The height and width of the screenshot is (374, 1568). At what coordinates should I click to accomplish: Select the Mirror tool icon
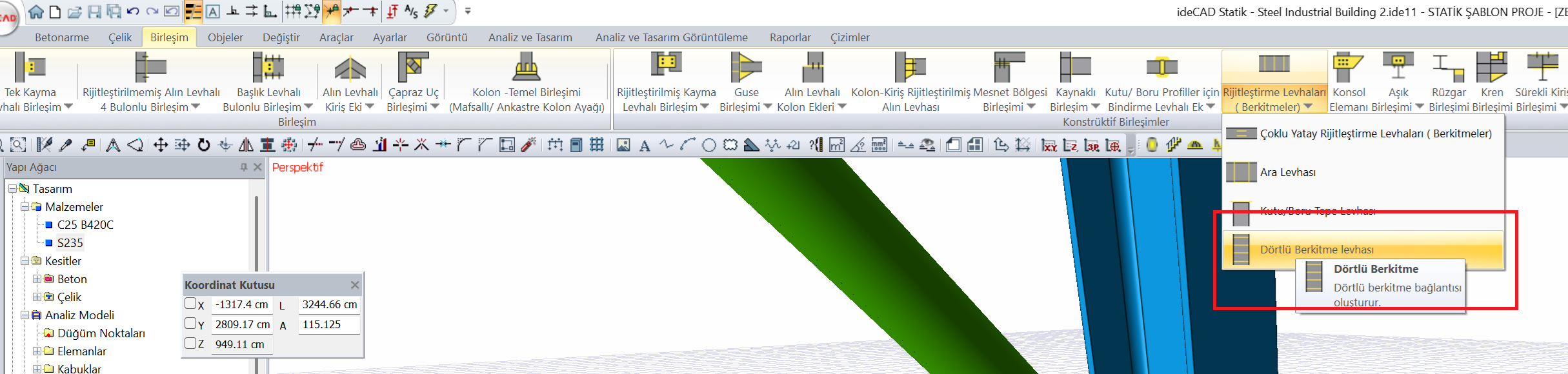click(246, 145)
